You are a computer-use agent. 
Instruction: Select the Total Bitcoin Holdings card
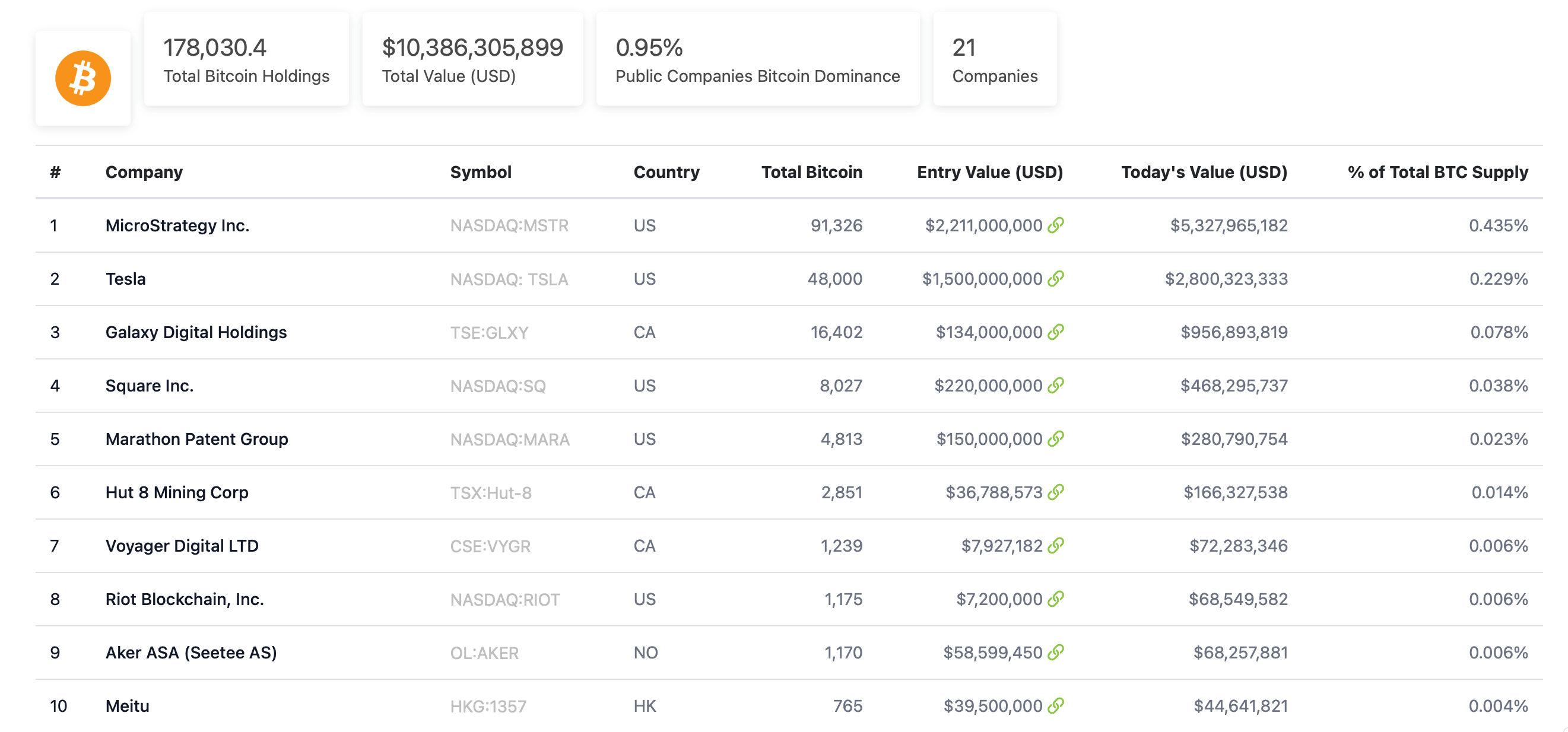tap(246, 59)
